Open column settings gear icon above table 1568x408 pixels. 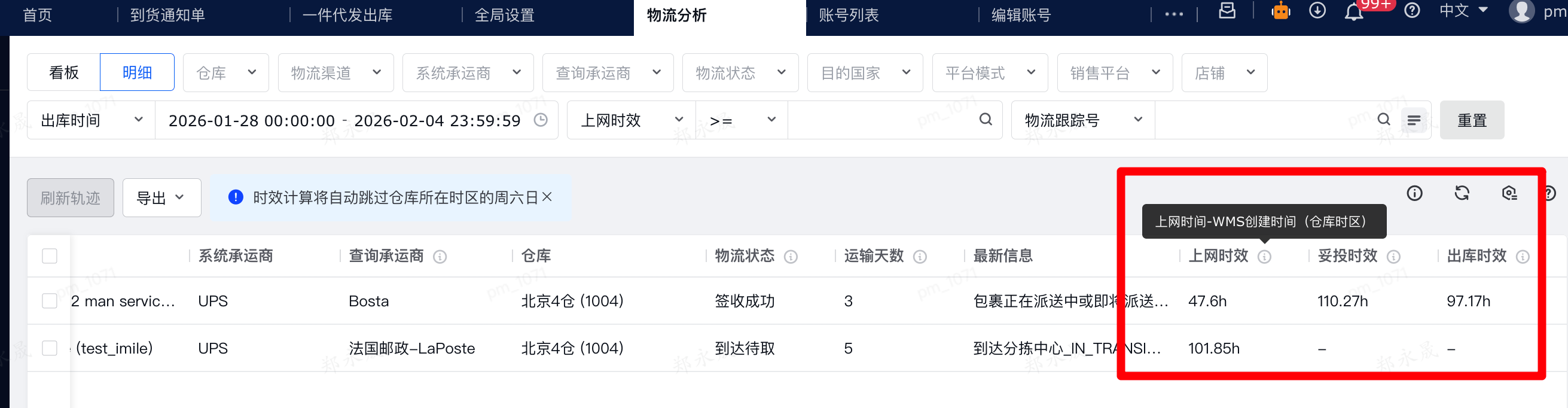click(x=1509, y=193)
